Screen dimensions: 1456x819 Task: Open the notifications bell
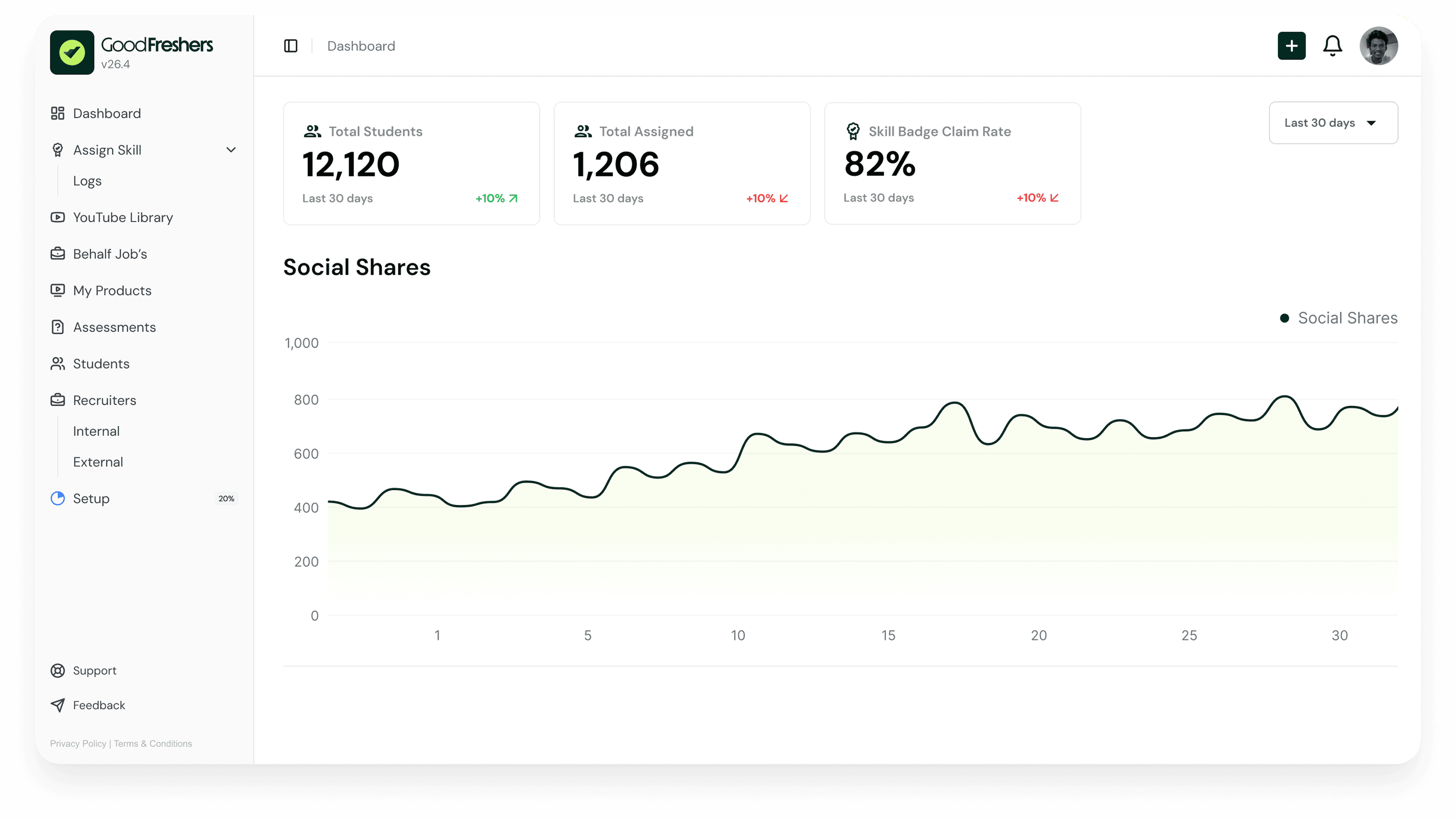tap(1332, 46)
